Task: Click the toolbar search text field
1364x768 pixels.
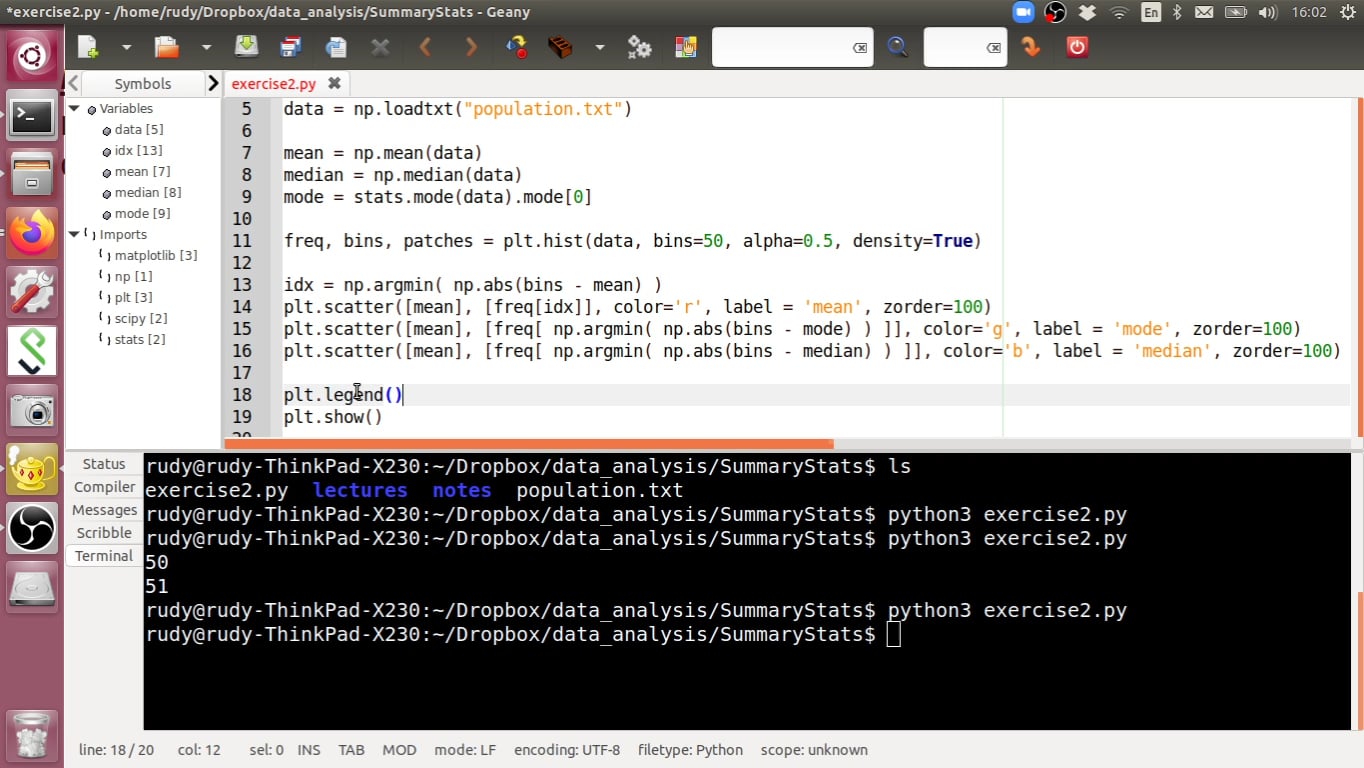Action: [x=782, y=47]
